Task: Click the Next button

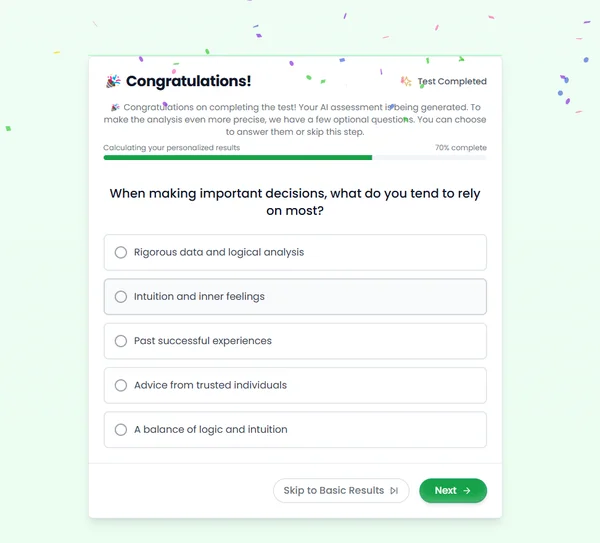Action: pyautogui.click(x=453, y=491)
